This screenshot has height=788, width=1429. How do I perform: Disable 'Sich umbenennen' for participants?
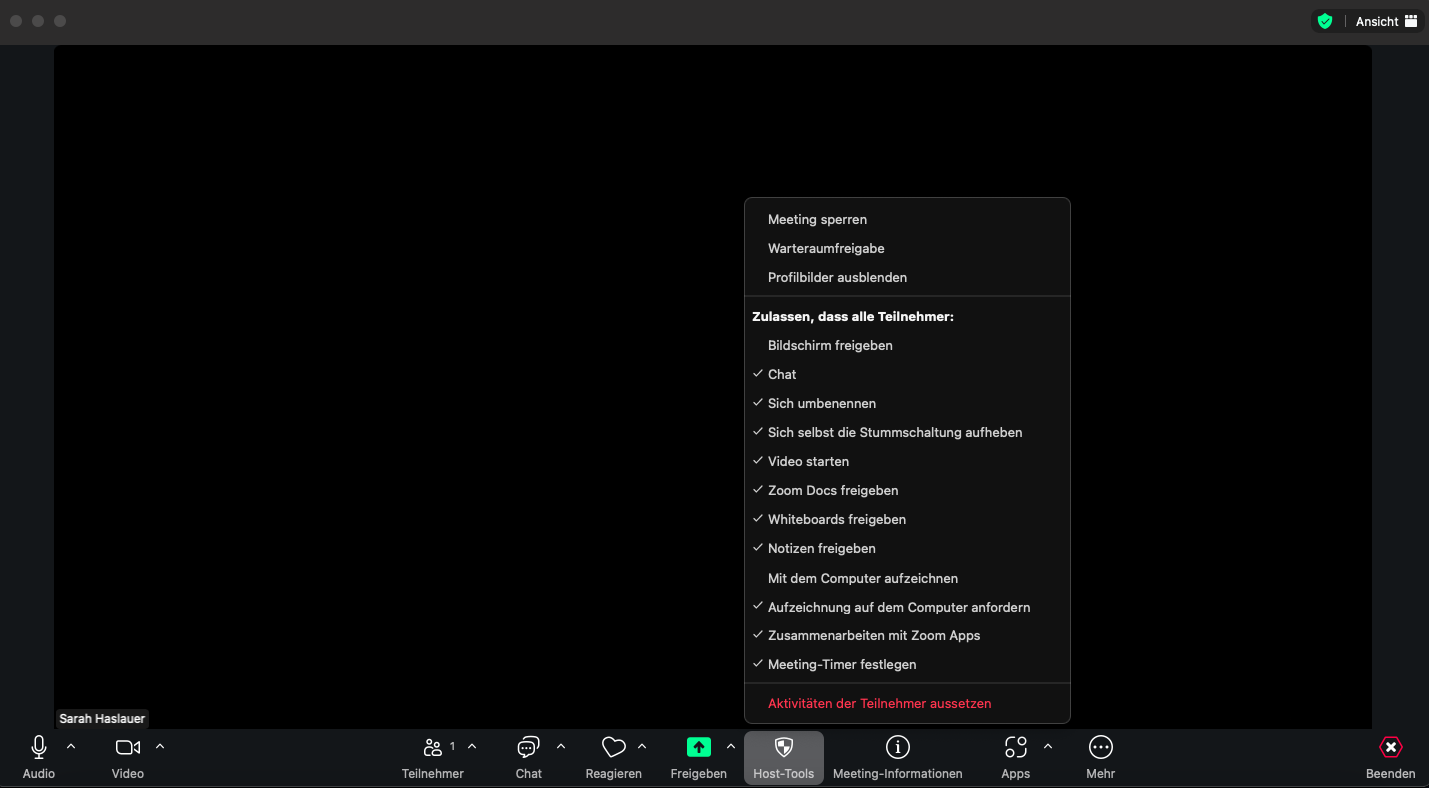click(x=821, y=403)
